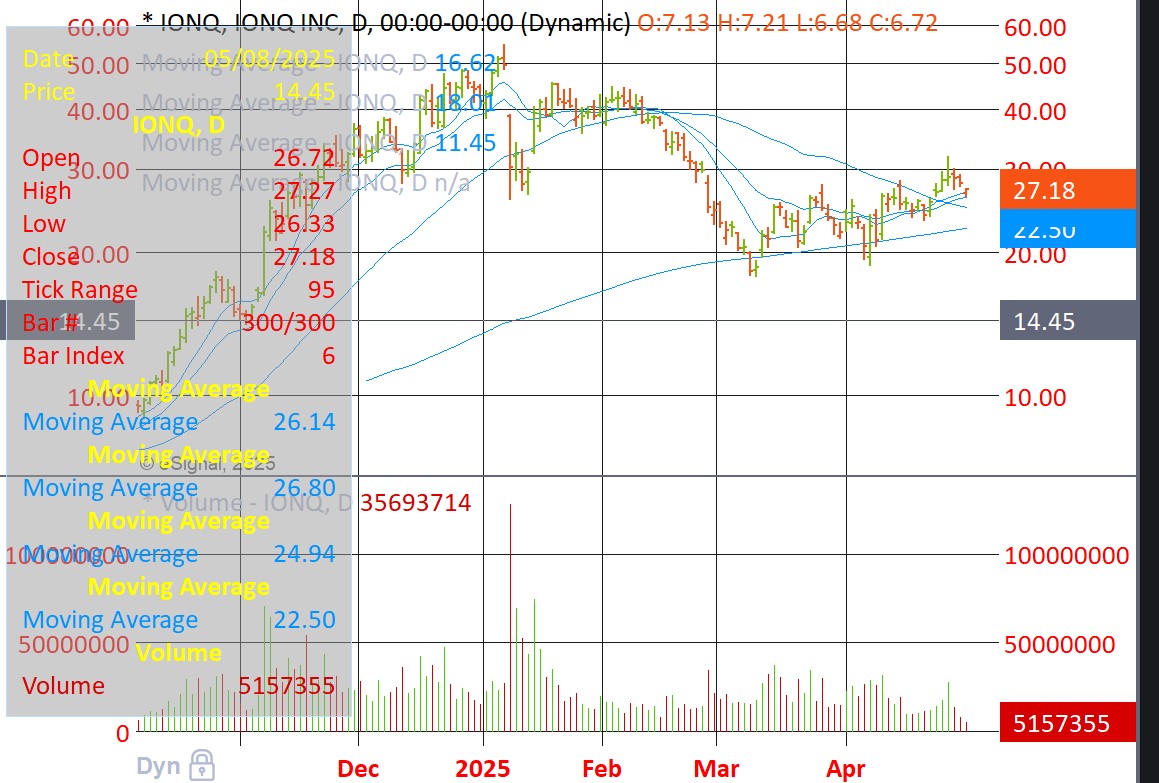Click the Dyn label at chart bottom
1159x783 pixels.
click(157, 767)
